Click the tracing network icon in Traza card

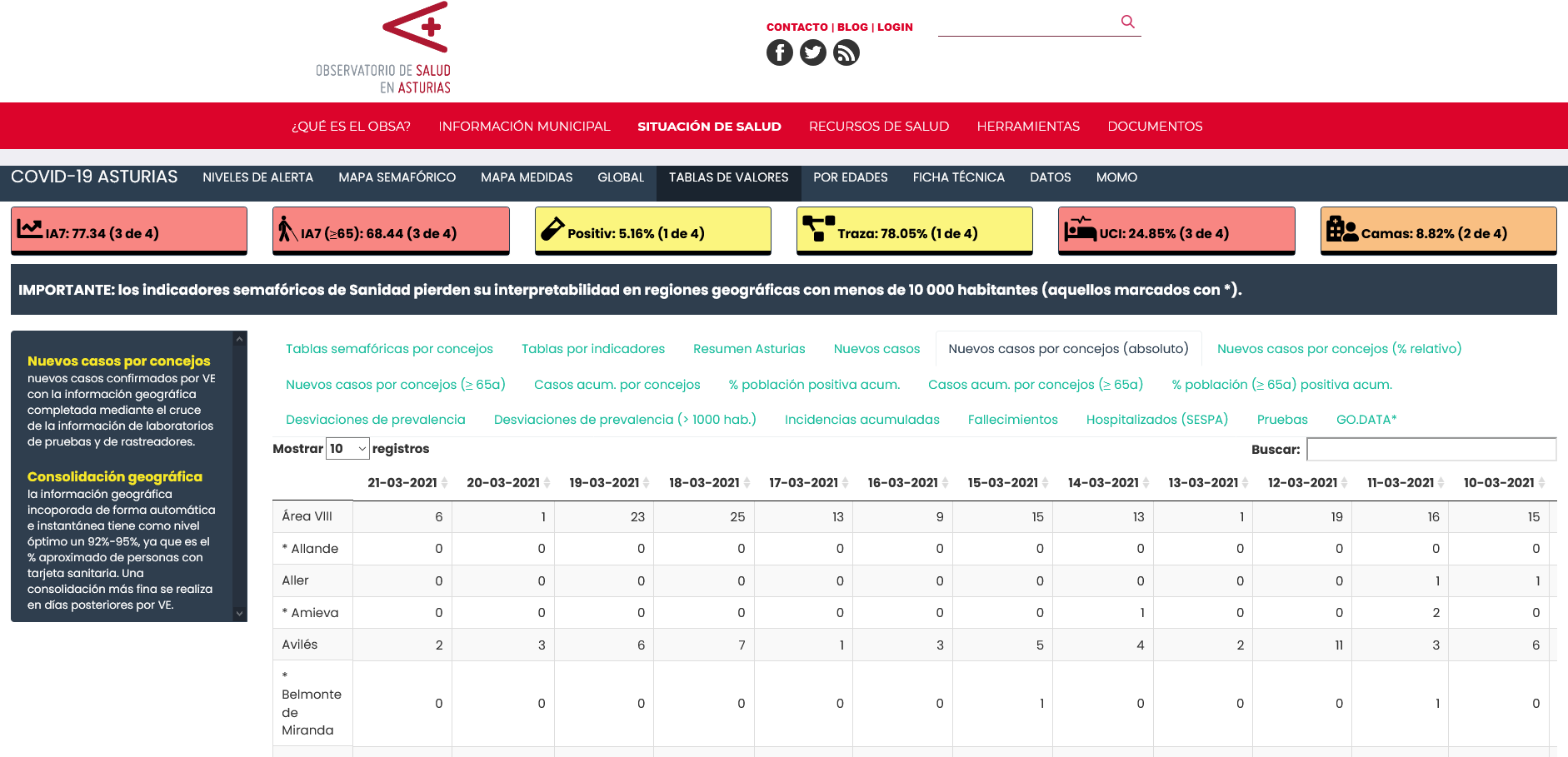[x=818, y=227]
